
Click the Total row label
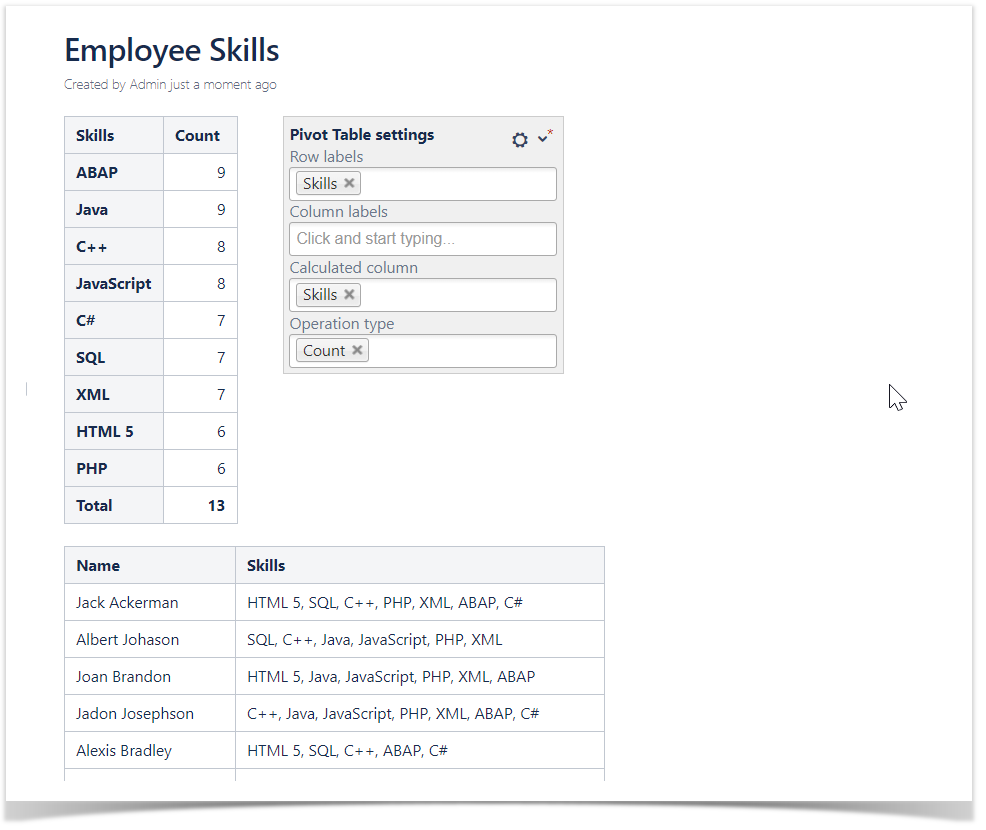click(x=95, y=506)
